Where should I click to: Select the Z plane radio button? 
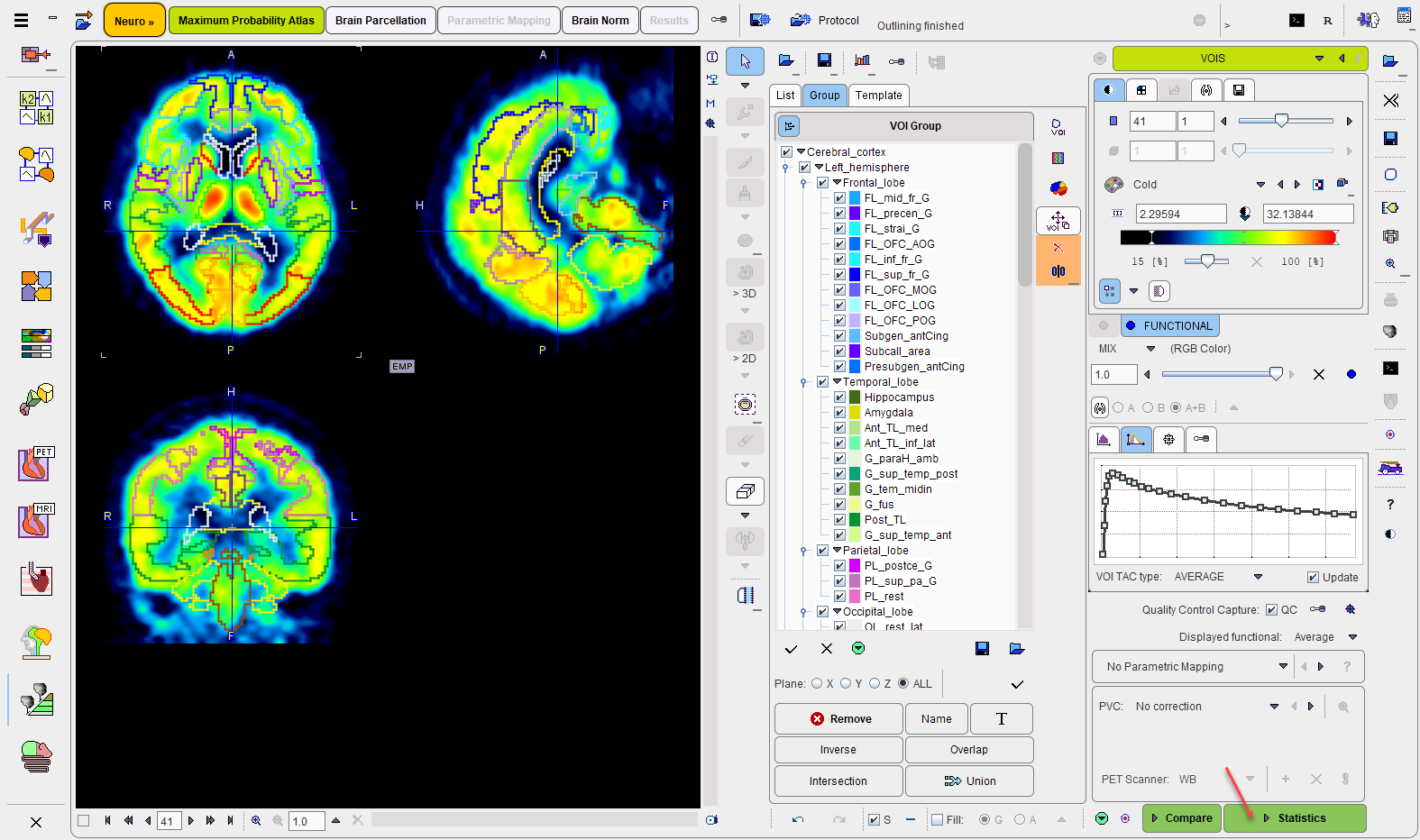[x=875, y=684]
